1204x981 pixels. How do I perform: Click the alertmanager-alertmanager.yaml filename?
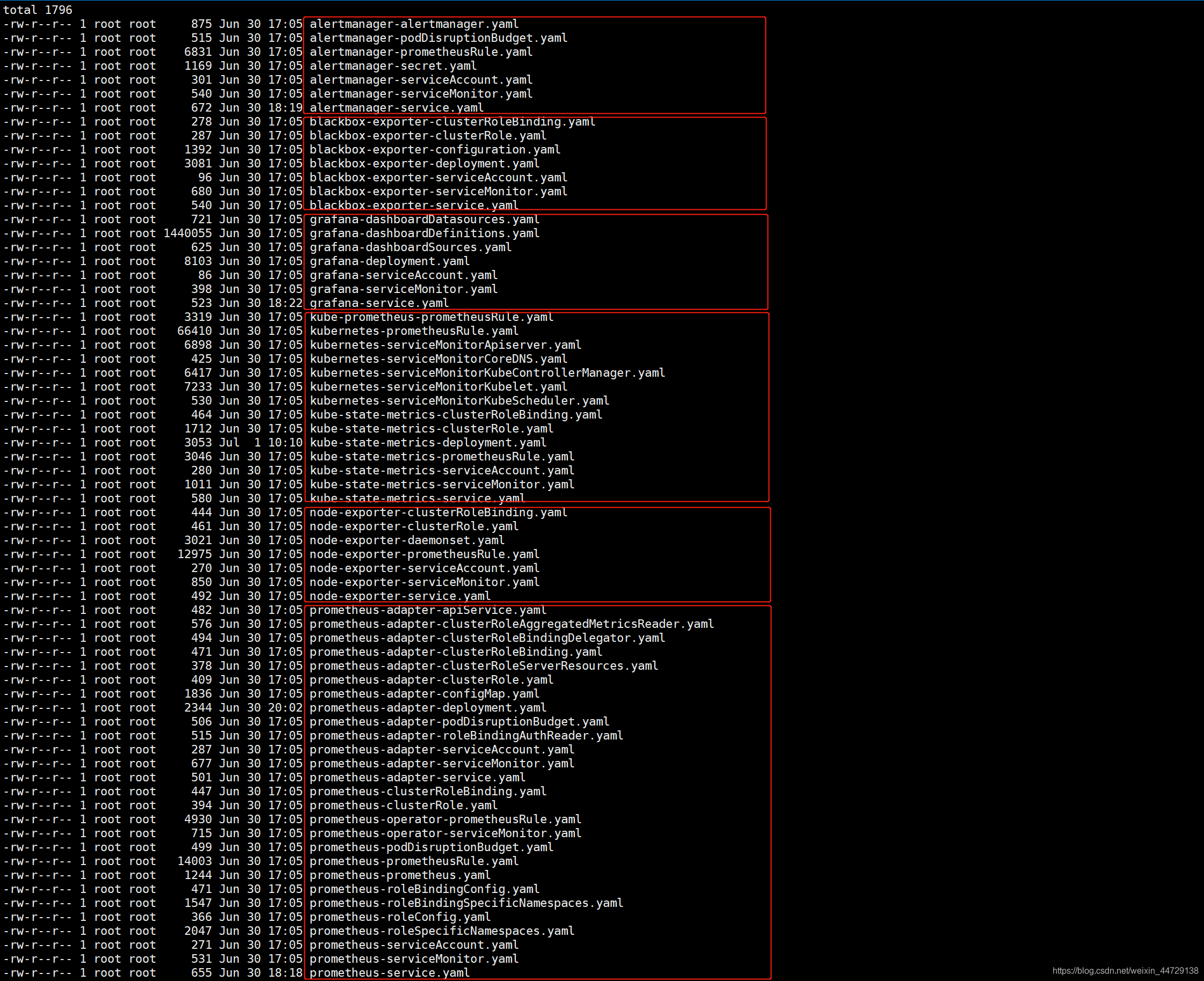tap(414, 24)
